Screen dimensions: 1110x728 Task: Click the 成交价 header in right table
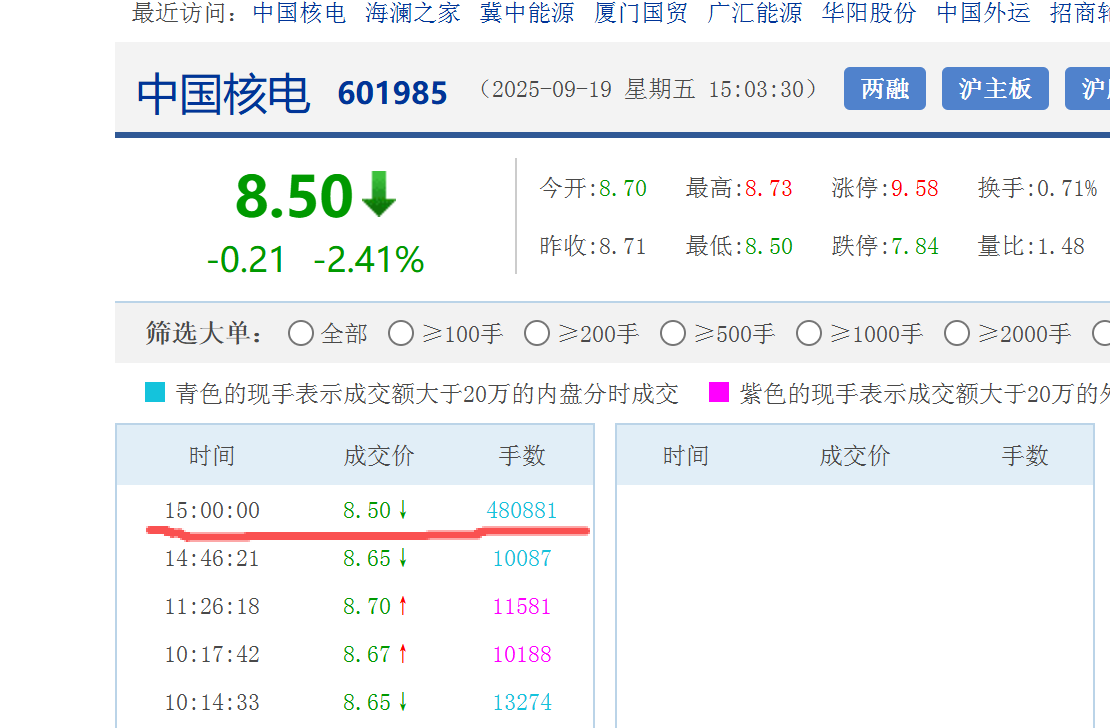tap(854, 455)
